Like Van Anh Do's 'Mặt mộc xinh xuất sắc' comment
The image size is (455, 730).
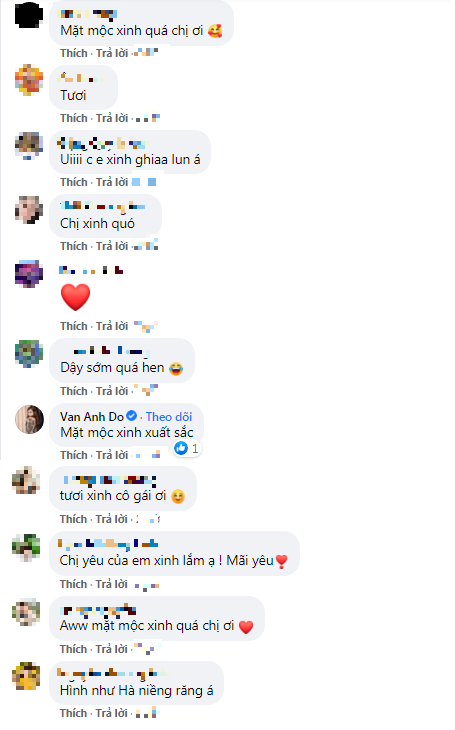point(74,455)
